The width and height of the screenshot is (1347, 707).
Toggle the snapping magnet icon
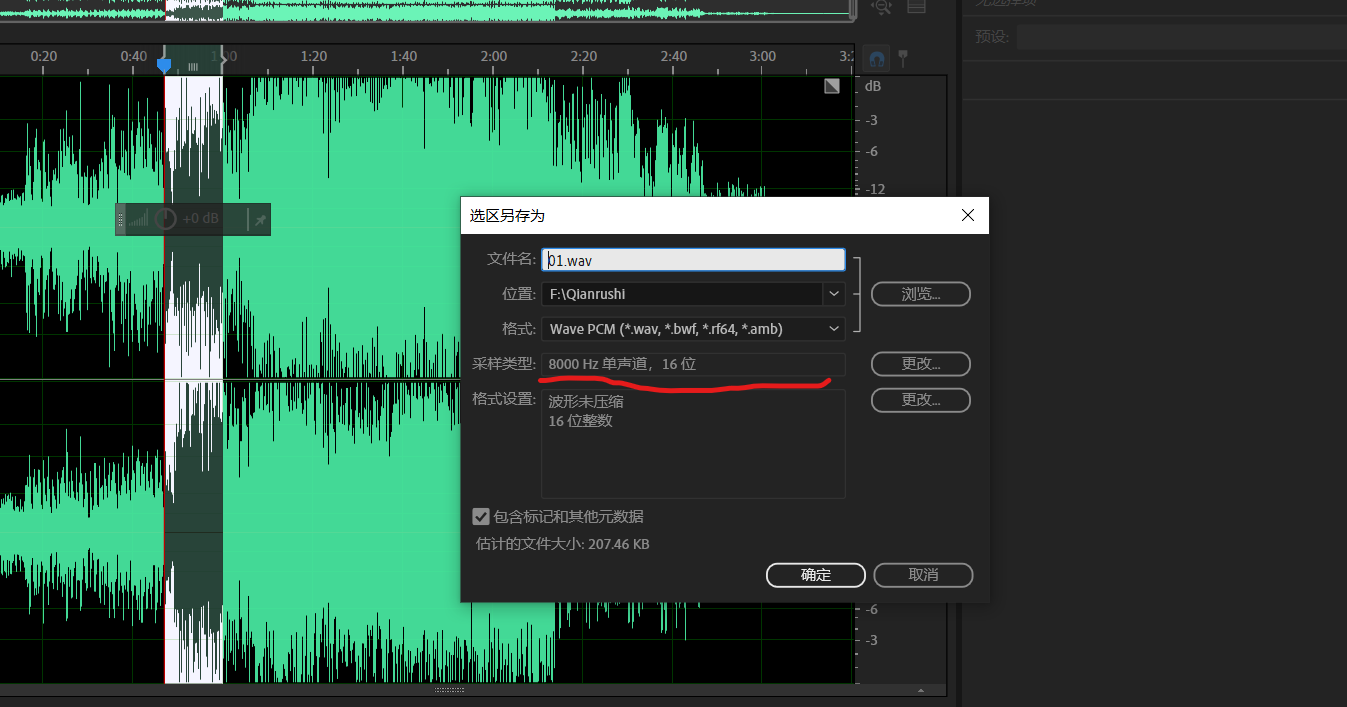[x=877, y=59]
